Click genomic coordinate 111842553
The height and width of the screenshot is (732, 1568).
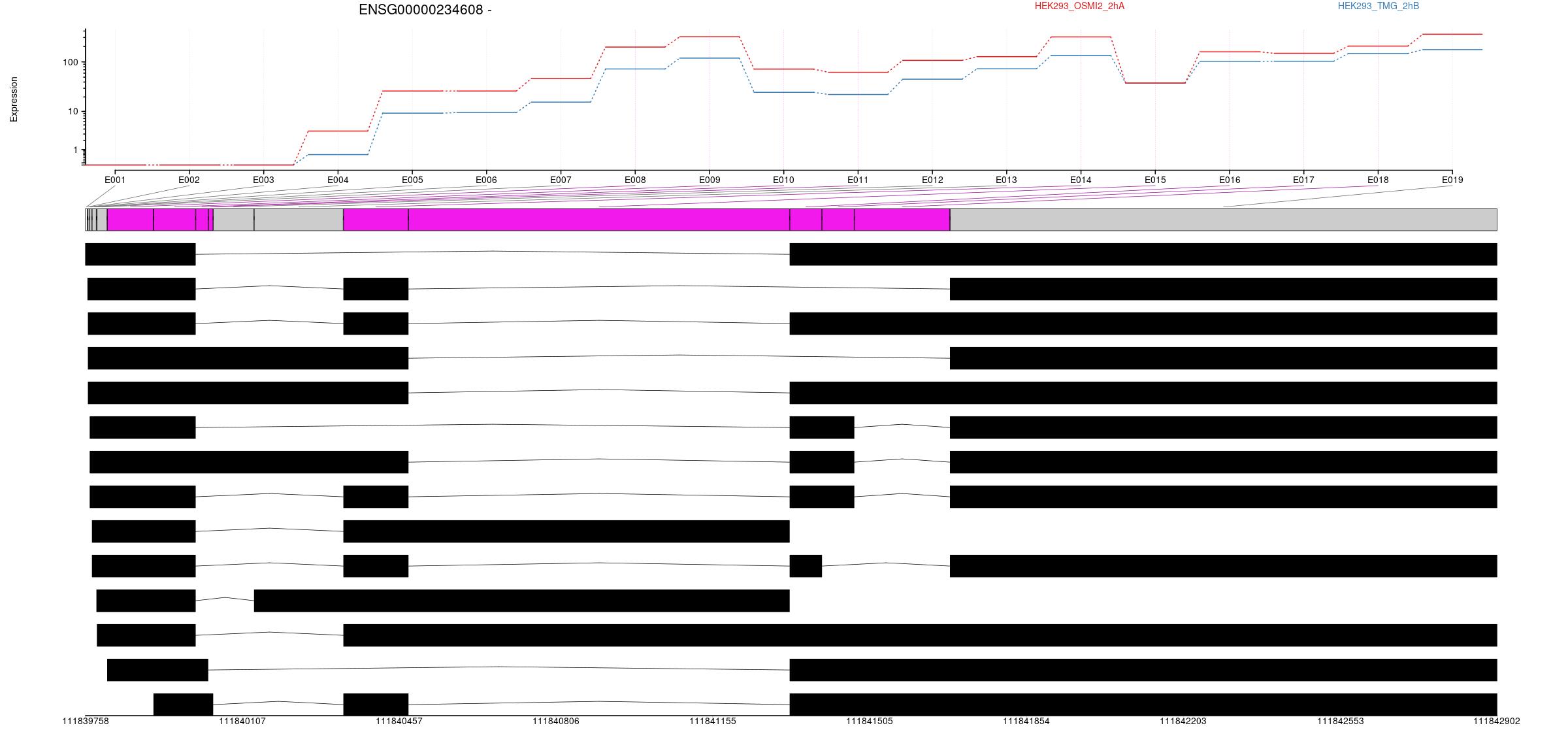tap(1341, 722)
